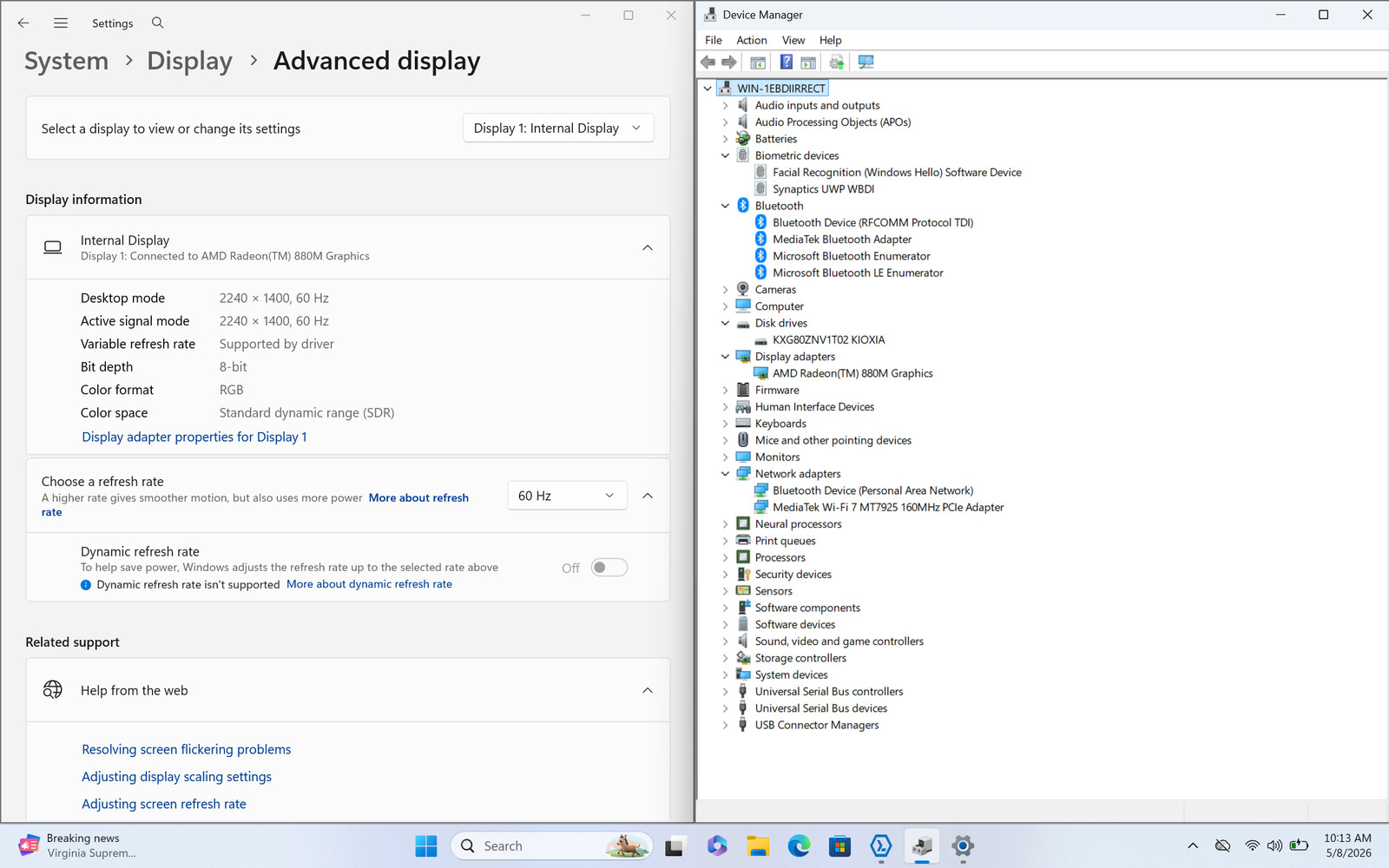1389x868 pixels.
Task: Navigate to System in the breadcrumb
Action: [67, 61]
